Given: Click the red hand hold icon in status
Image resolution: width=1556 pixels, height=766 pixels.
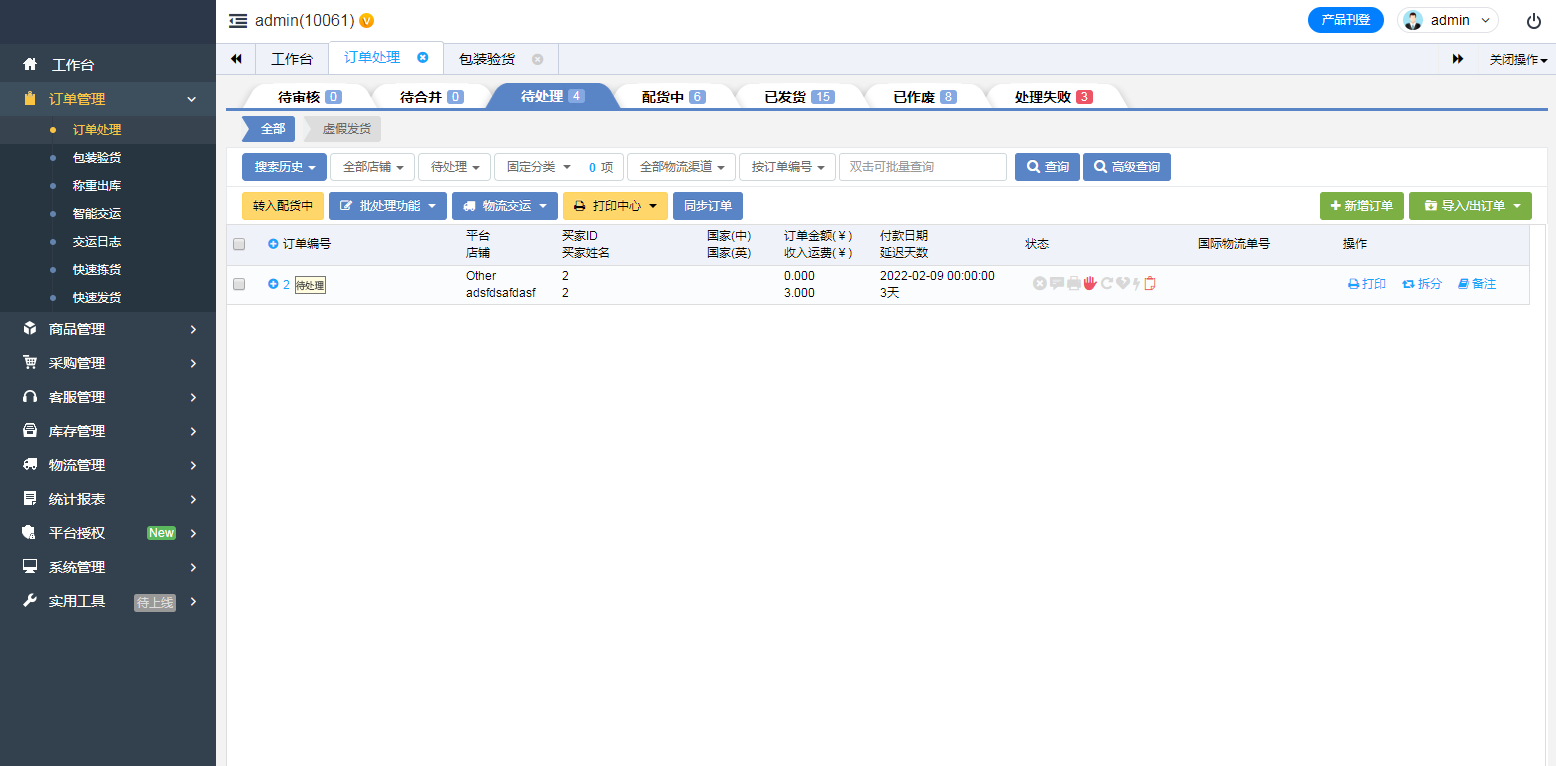Looking at the screenshot, I should click(x=1090, y=284).
